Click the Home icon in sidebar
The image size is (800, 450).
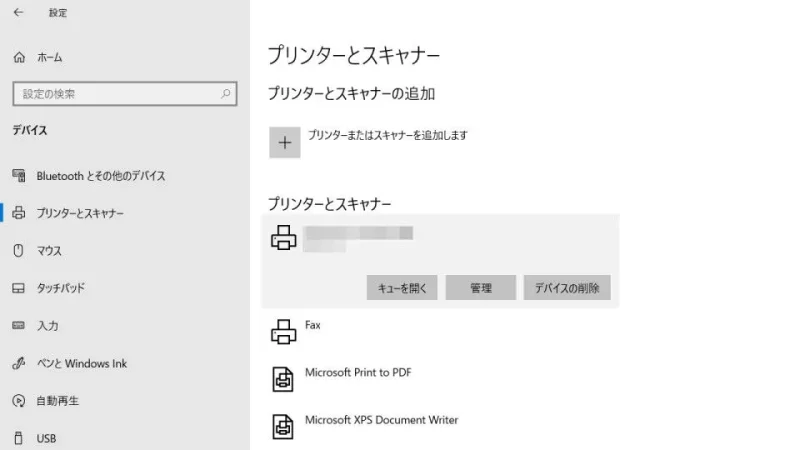pyautogui.click(x=19, y=58)
